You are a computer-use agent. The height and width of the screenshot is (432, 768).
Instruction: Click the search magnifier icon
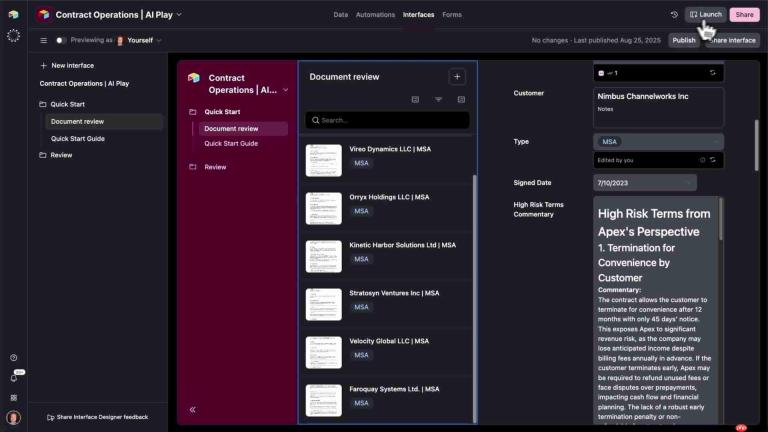pyautogui.click(x=315, y=120)
